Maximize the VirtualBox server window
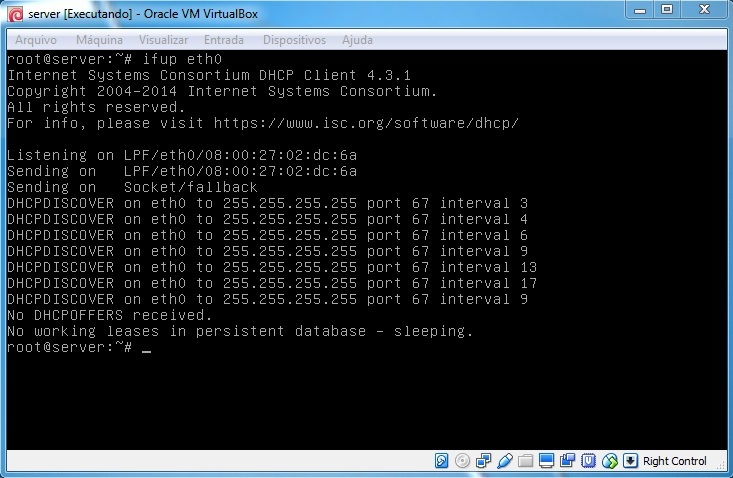The width and height of the screenshot is (733, 478). (x=667, y=10)
